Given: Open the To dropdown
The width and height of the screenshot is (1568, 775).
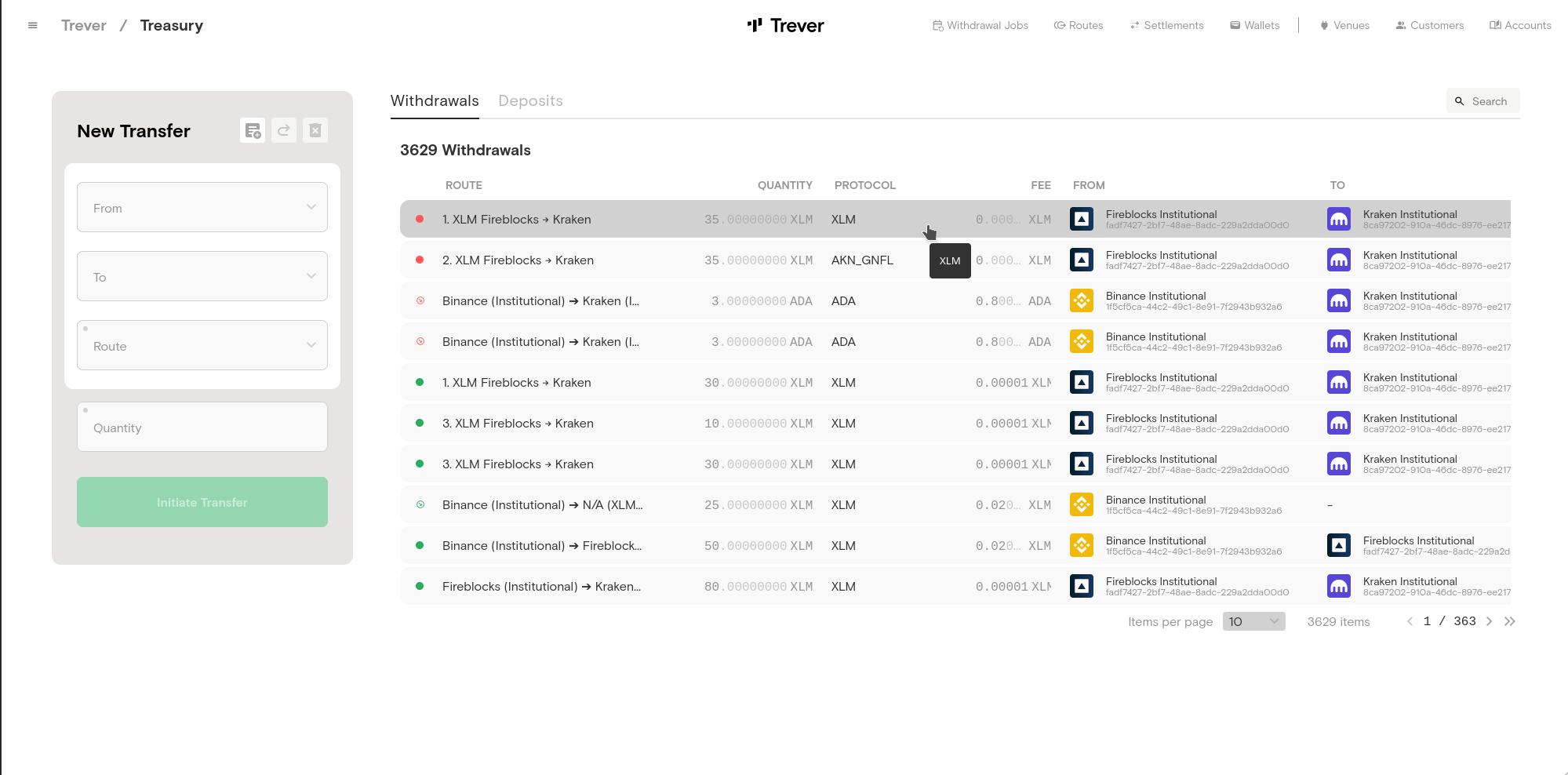Looking at the screenshot, I should (x=202, y=276).
